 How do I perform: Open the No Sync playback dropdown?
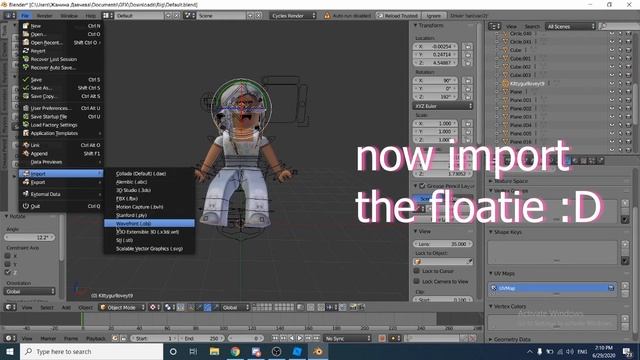pyautogui.click(x=347, y=338)
